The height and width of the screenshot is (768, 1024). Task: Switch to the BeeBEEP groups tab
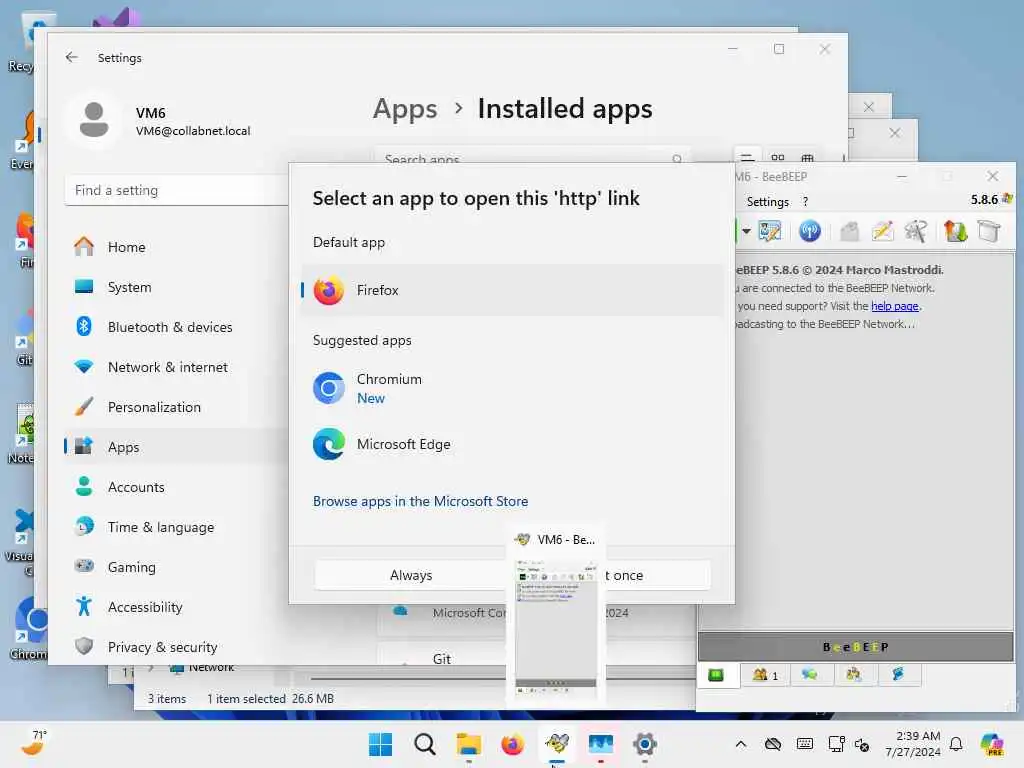tap(854, 675)
